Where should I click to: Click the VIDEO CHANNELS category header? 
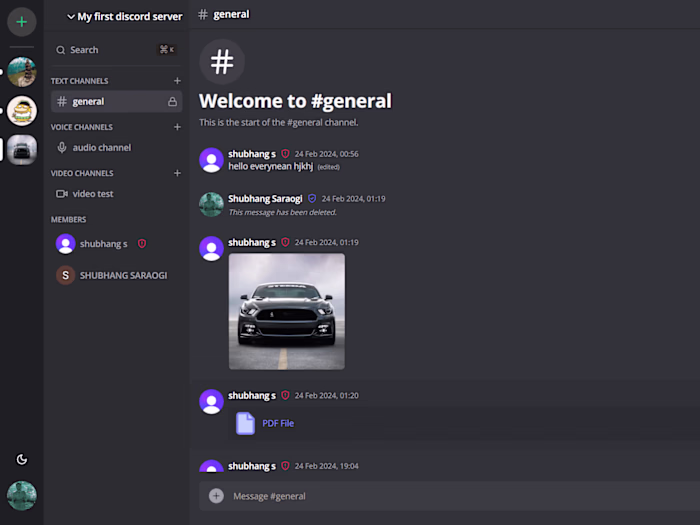pyautogui.click(x=82, y=173)
